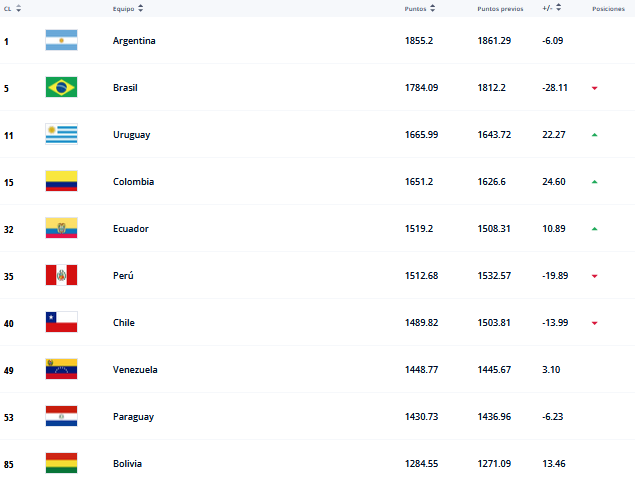
Task: Click the Bolivia flag icon
Action: tap(61, 464)
